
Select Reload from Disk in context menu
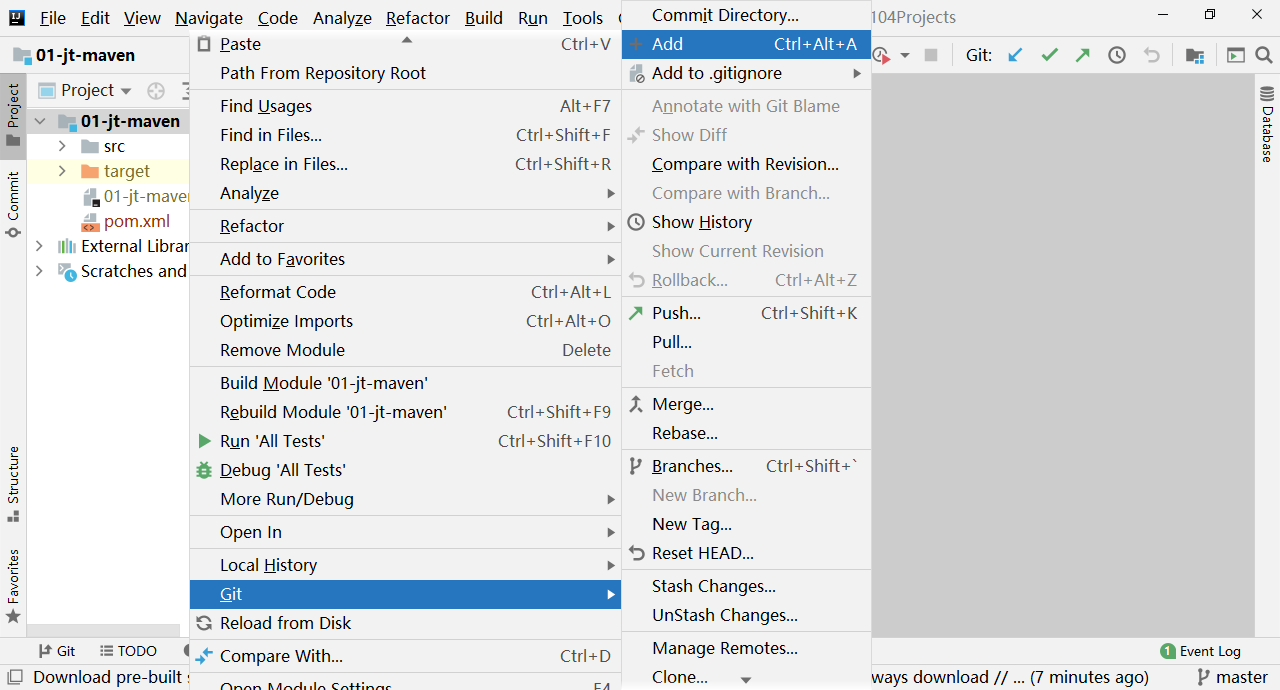pos(405,623)
